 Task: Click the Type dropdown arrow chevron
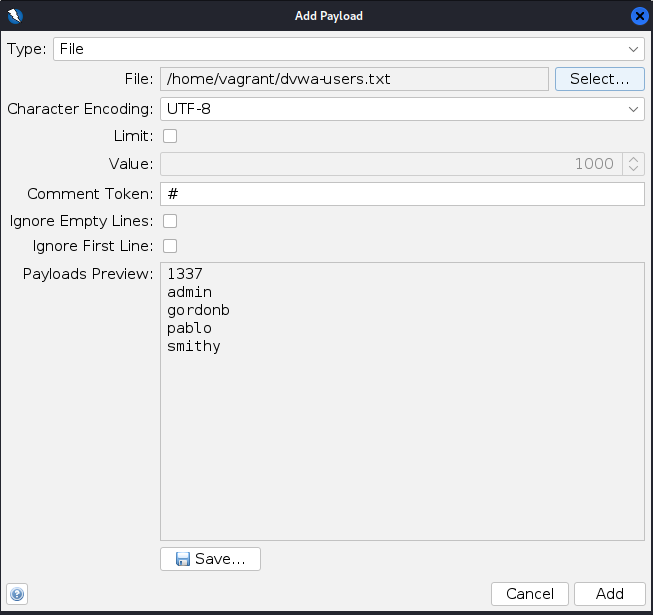coord(634,49)
